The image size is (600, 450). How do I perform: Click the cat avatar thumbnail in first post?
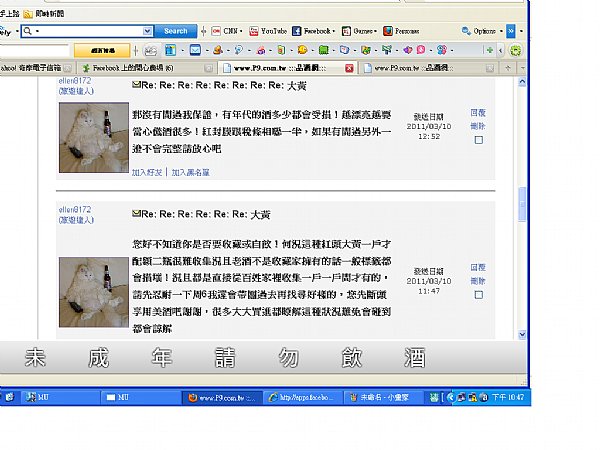[94, 137]
